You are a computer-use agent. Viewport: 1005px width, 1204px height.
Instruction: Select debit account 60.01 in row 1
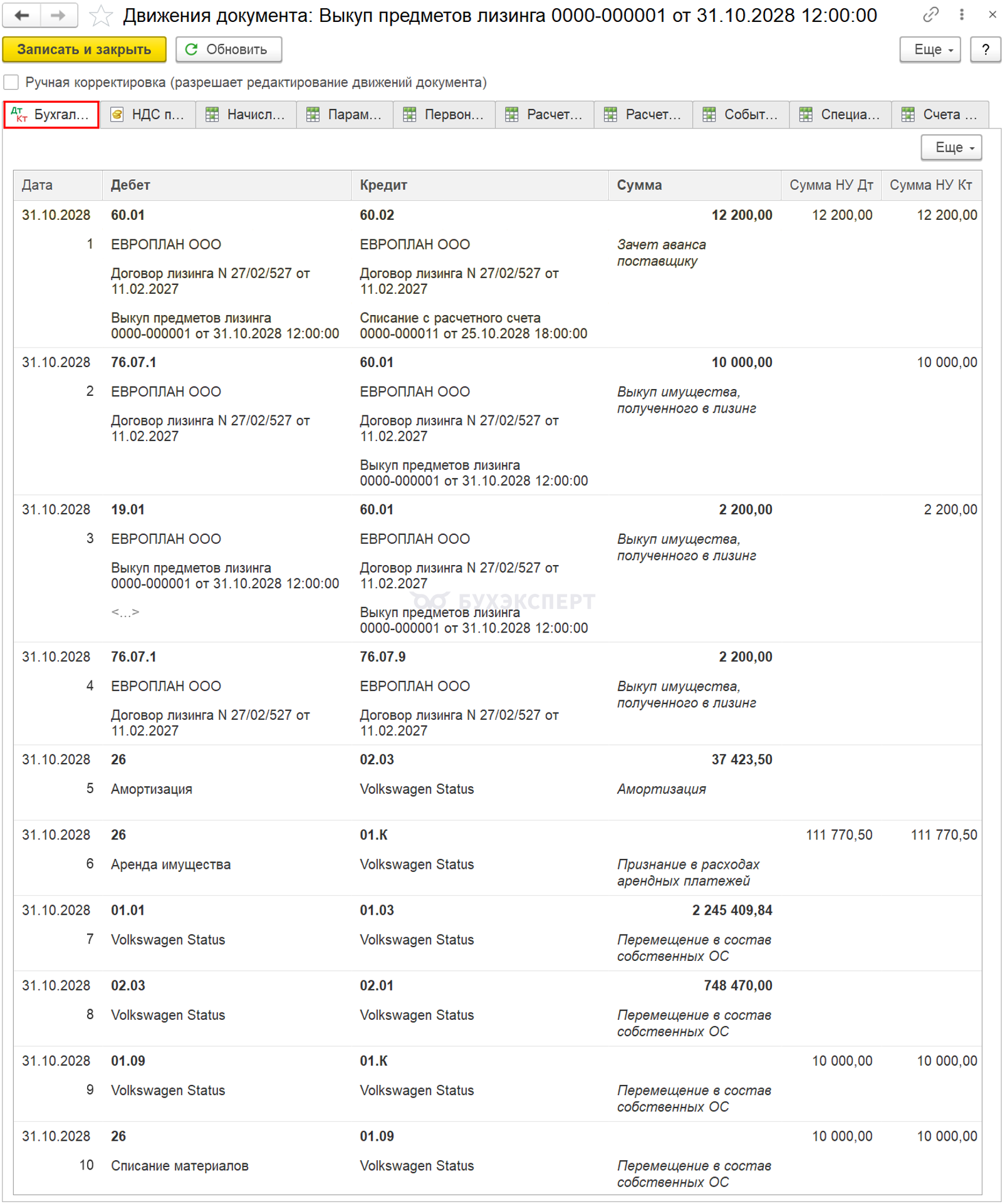128,215
